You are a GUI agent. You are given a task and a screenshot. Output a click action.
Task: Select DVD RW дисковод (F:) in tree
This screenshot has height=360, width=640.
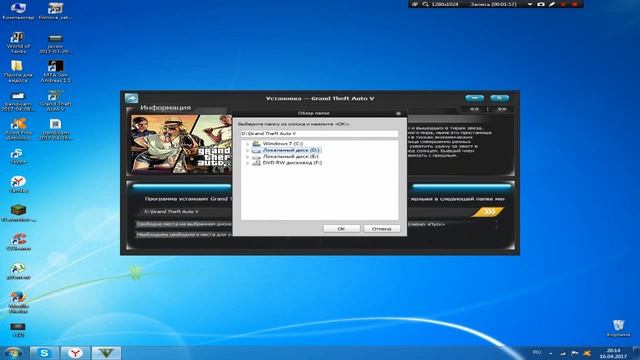point(292,162)
